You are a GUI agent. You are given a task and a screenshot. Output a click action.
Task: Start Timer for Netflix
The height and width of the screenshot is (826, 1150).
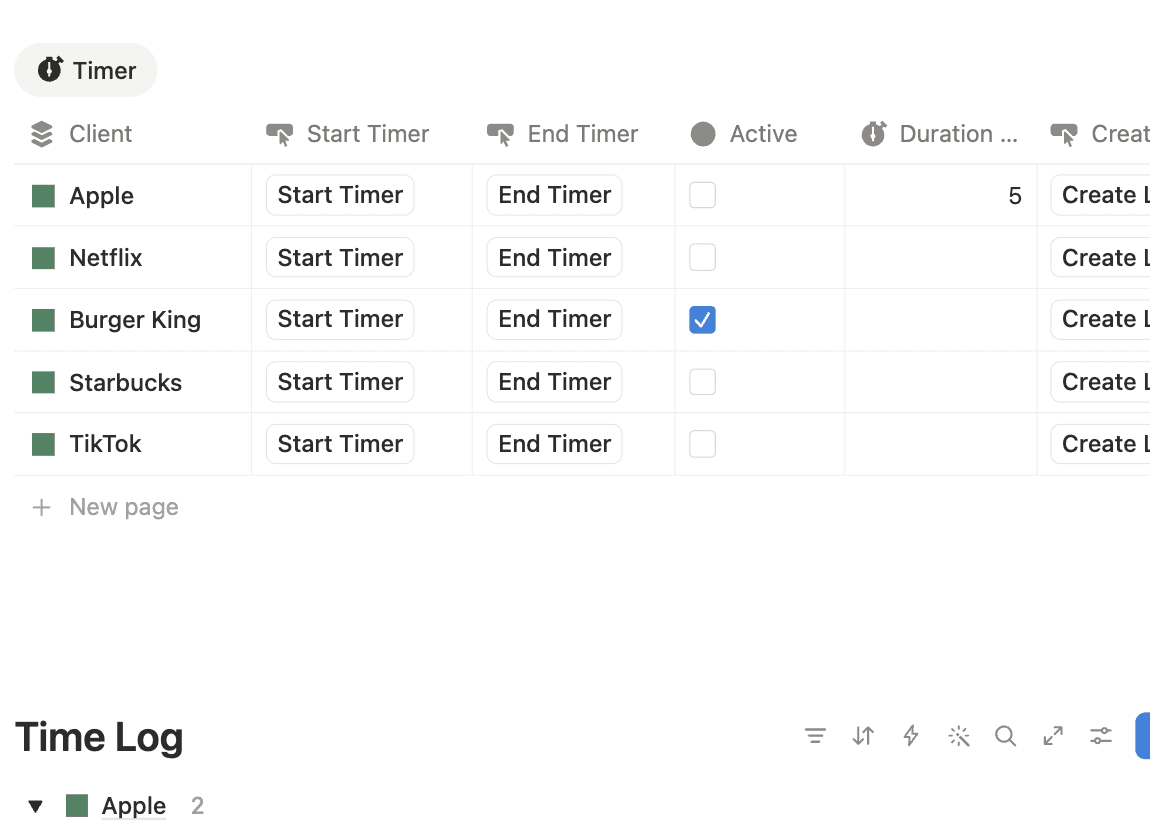340,257
